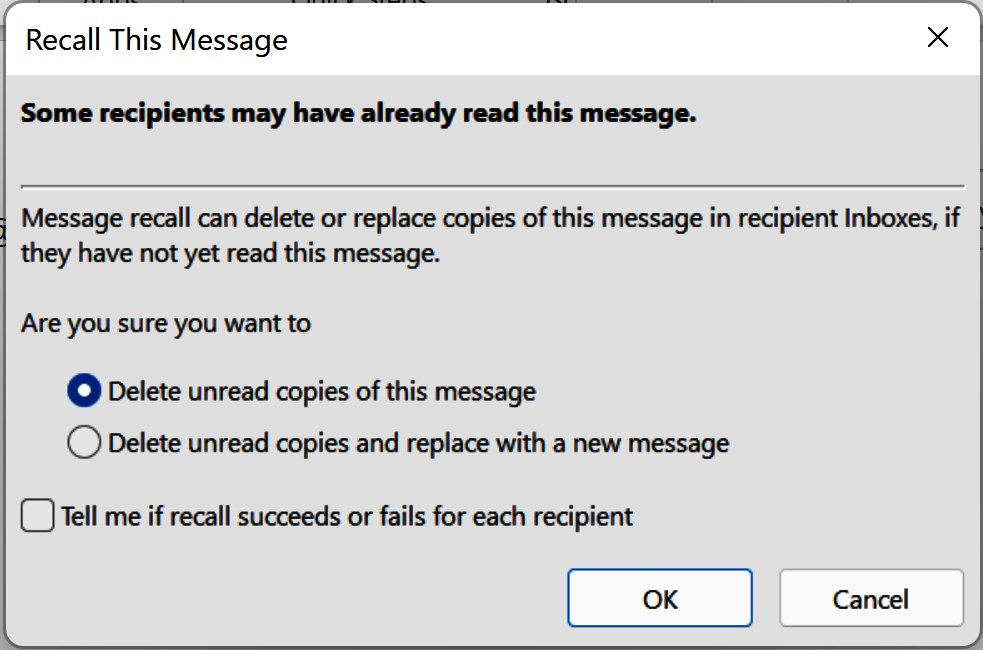Click the already-selected delete unread copies radio
This screenshot has height=650, width=983.
tap(83, 391)
